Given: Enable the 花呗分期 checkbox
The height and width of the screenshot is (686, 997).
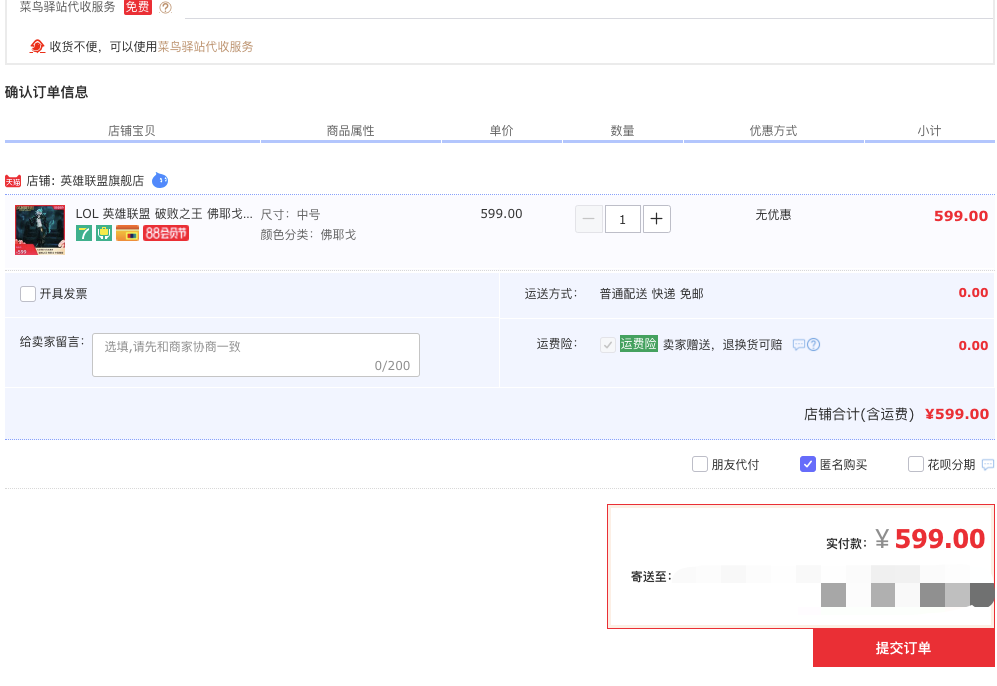Looking at the screenshot, I should click(x=916, y=464).
